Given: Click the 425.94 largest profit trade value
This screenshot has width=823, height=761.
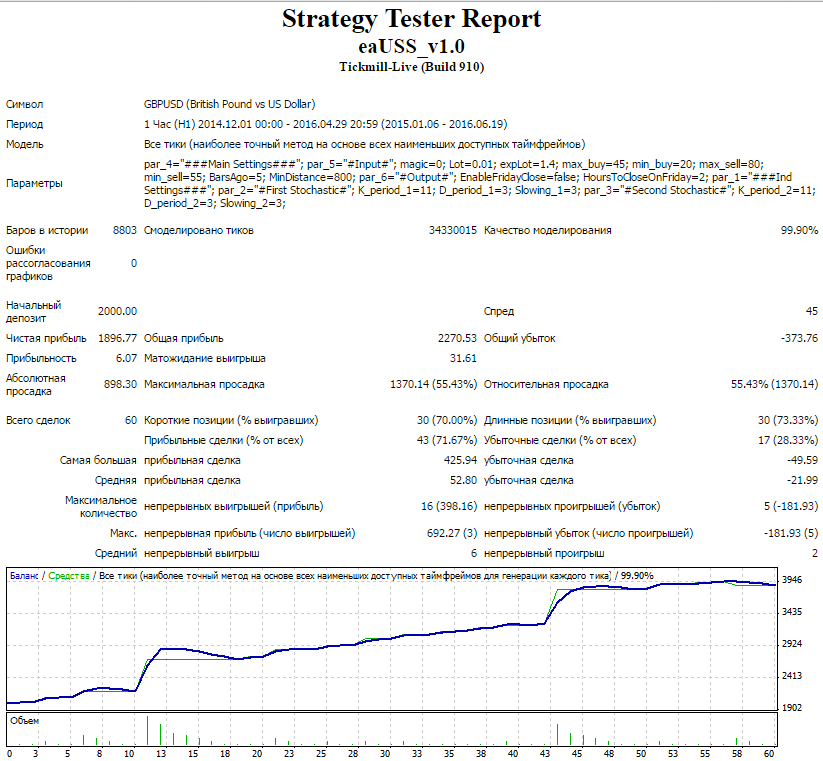Looking at the screenshot, I should click(460, 460).
